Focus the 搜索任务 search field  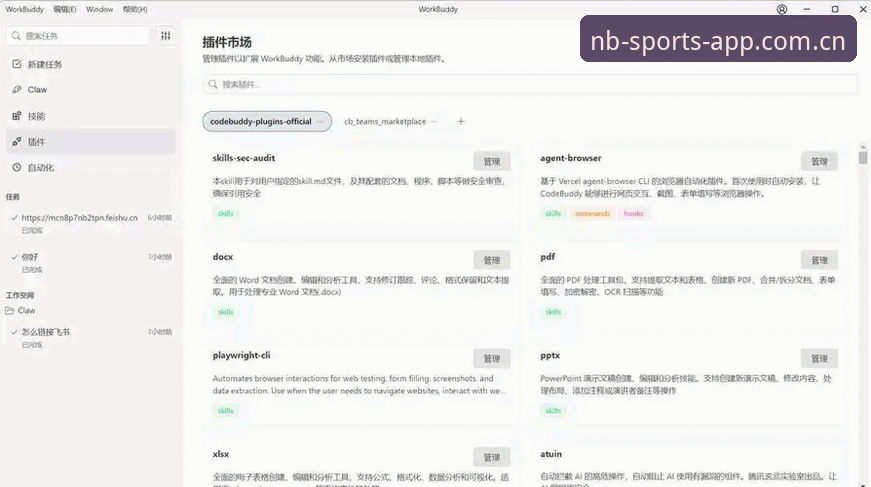pyautogui.click(x=79, y=36)
